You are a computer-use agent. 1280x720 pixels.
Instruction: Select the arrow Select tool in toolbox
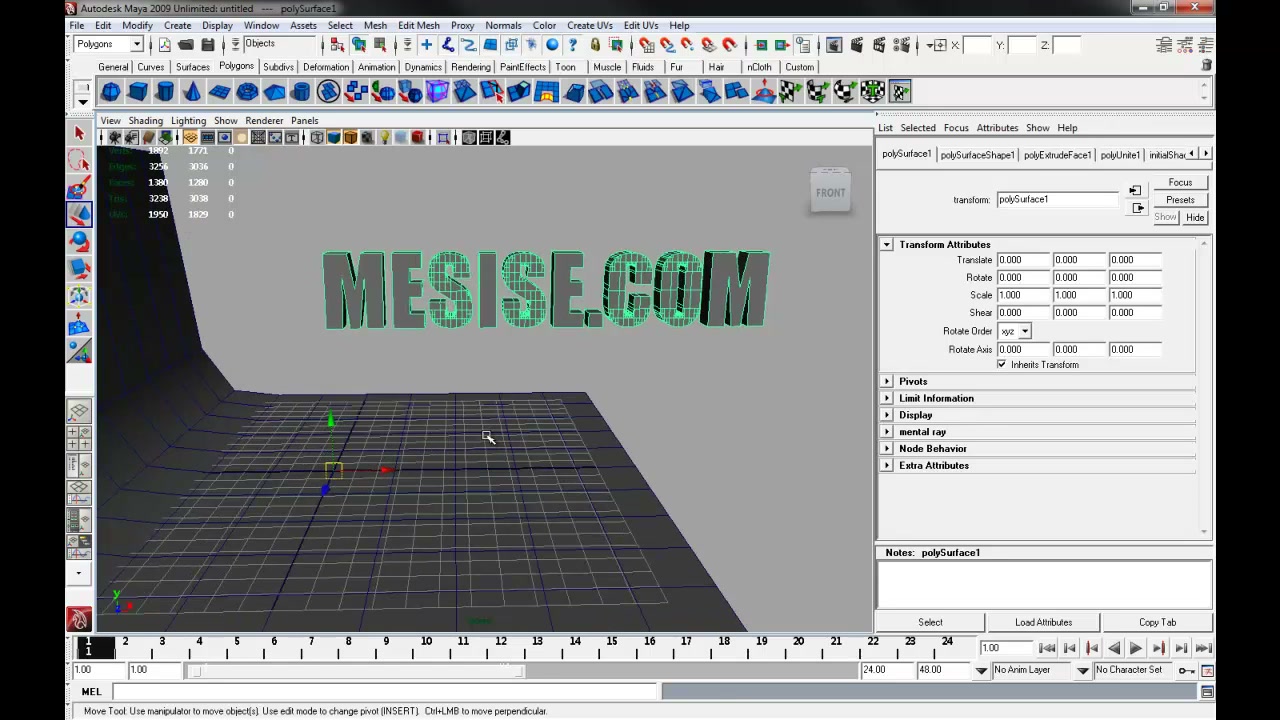click(x=80, y=133)
